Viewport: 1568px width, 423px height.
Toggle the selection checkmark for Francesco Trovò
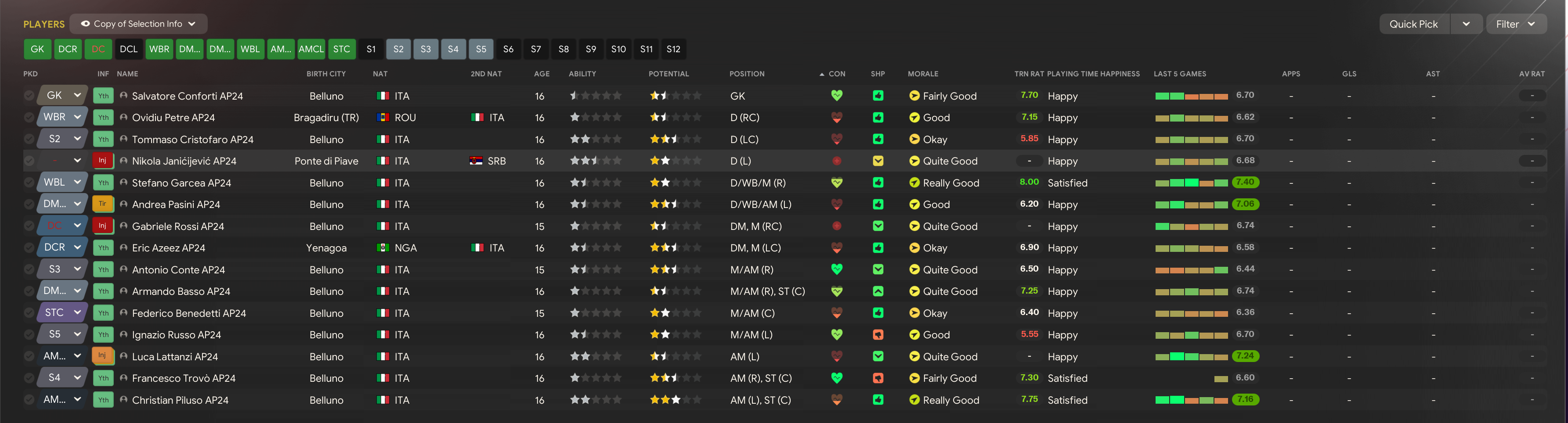click(29, 378)
